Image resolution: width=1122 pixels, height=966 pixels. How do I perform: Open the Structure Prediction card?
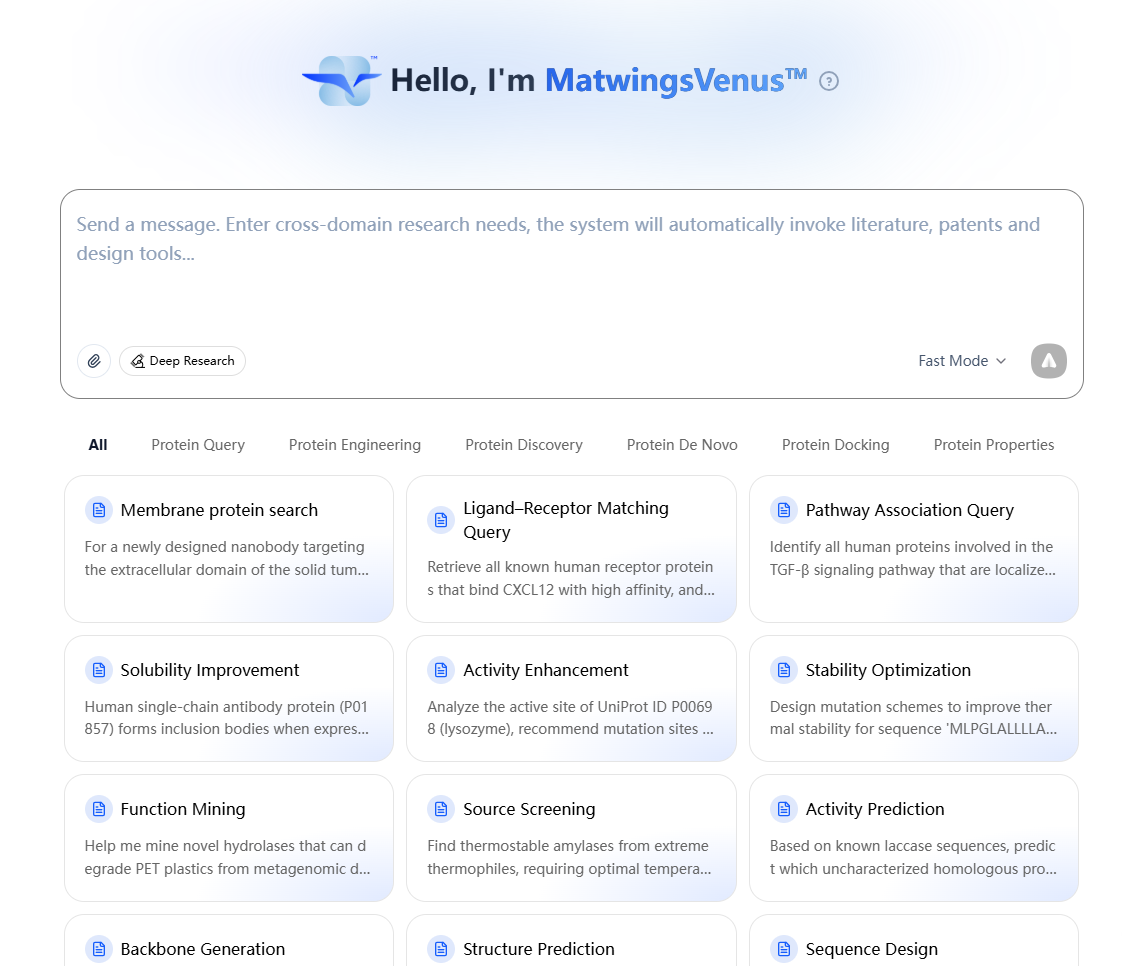pyautogui.click(x=571, y=940)
